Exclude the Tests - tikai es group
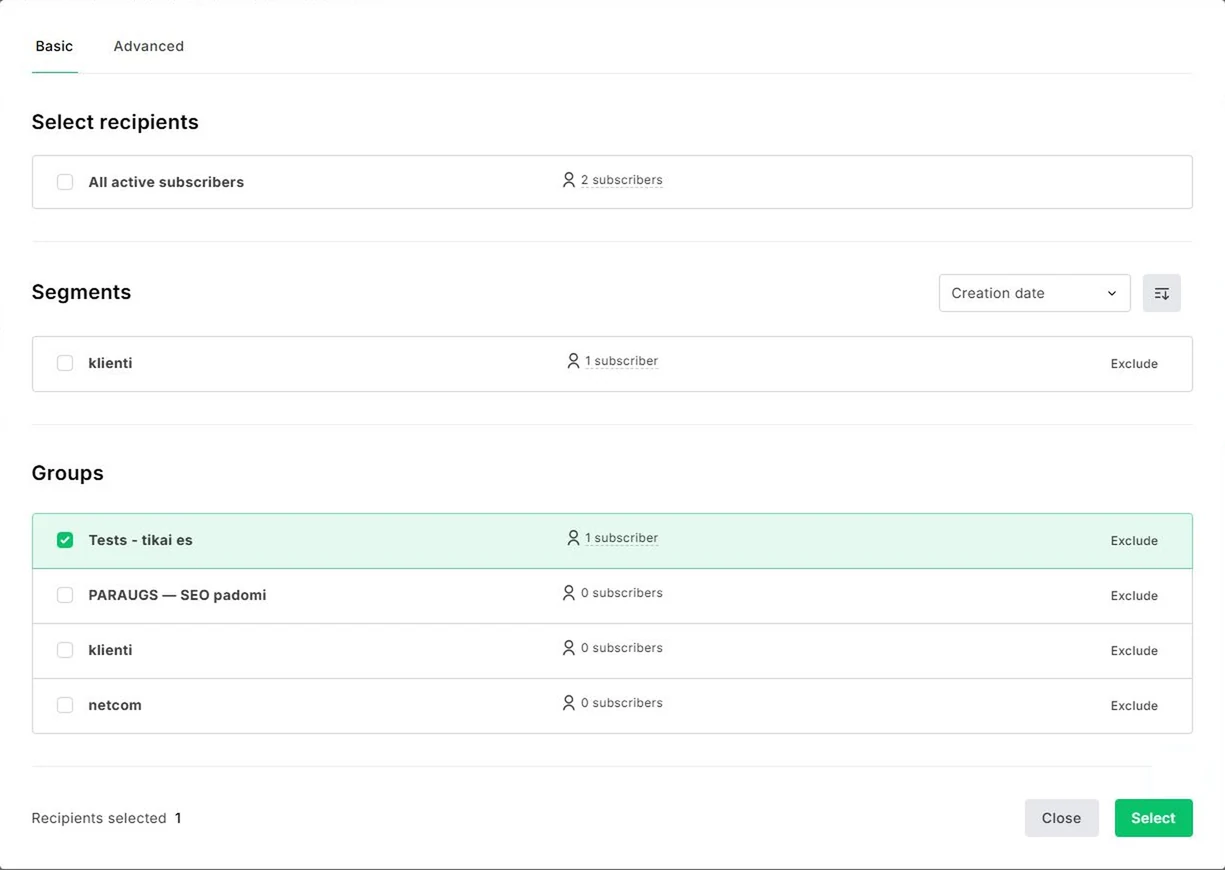 [1134, 541]
